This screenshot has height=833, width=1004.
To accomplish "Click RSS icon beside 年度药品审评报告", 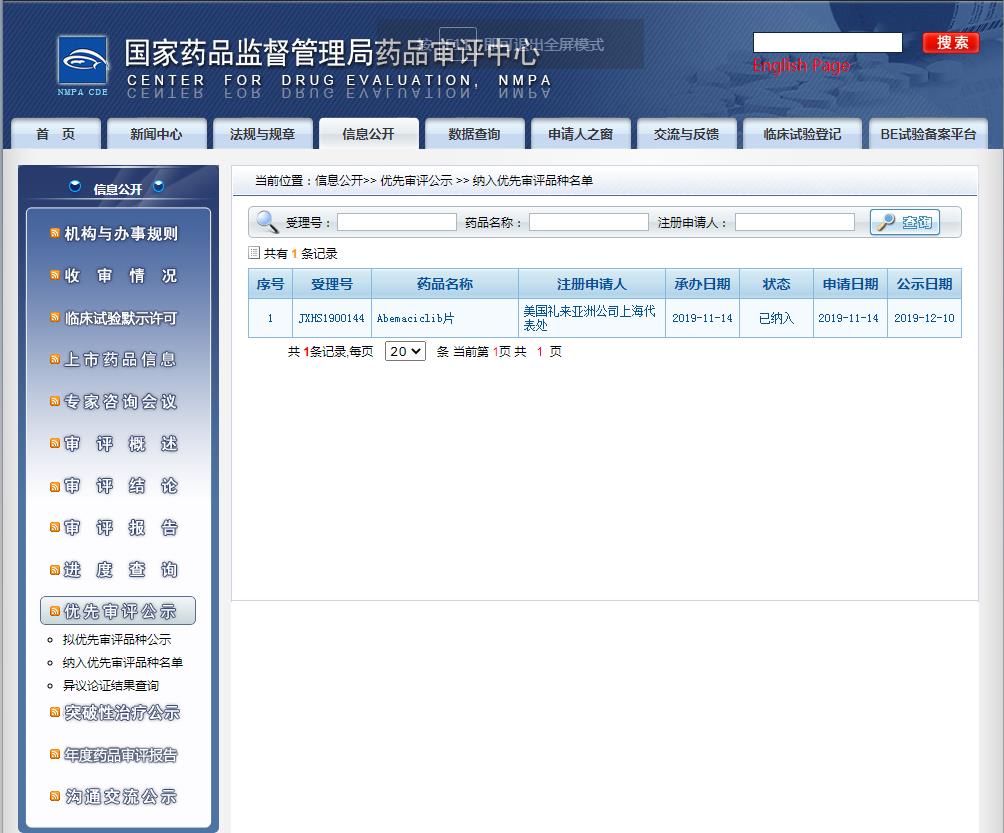I will [x=55, y=754].
